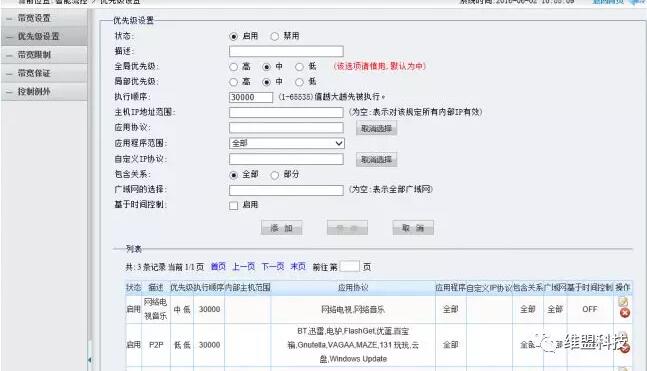This screenshot has height=371, width=647.
Task: Set 全局优先级 to 低
Action: 299,66
